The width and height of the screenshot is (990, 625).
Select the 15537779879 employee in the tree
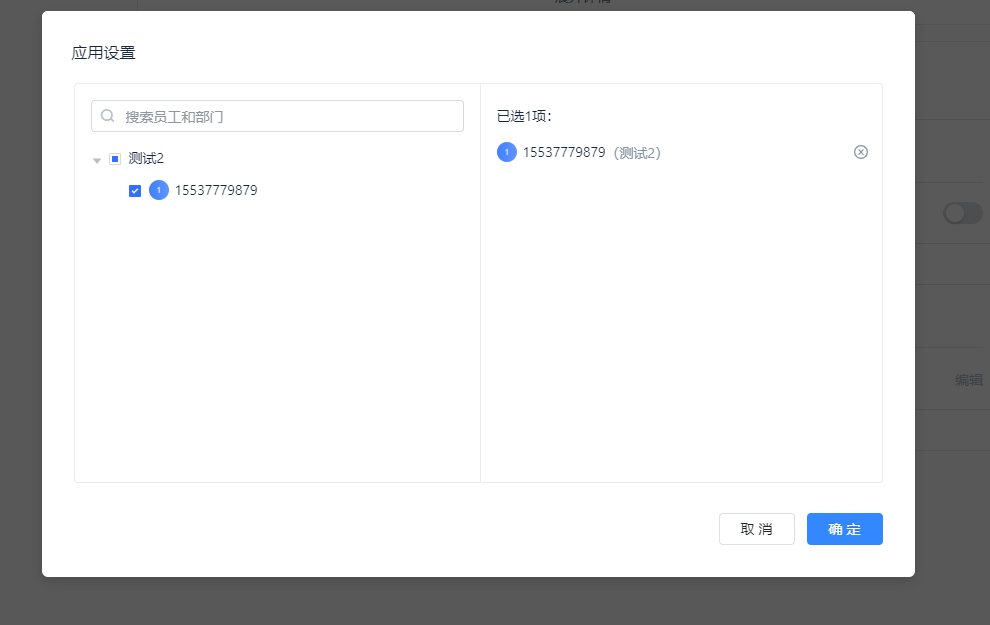point(216,190)
